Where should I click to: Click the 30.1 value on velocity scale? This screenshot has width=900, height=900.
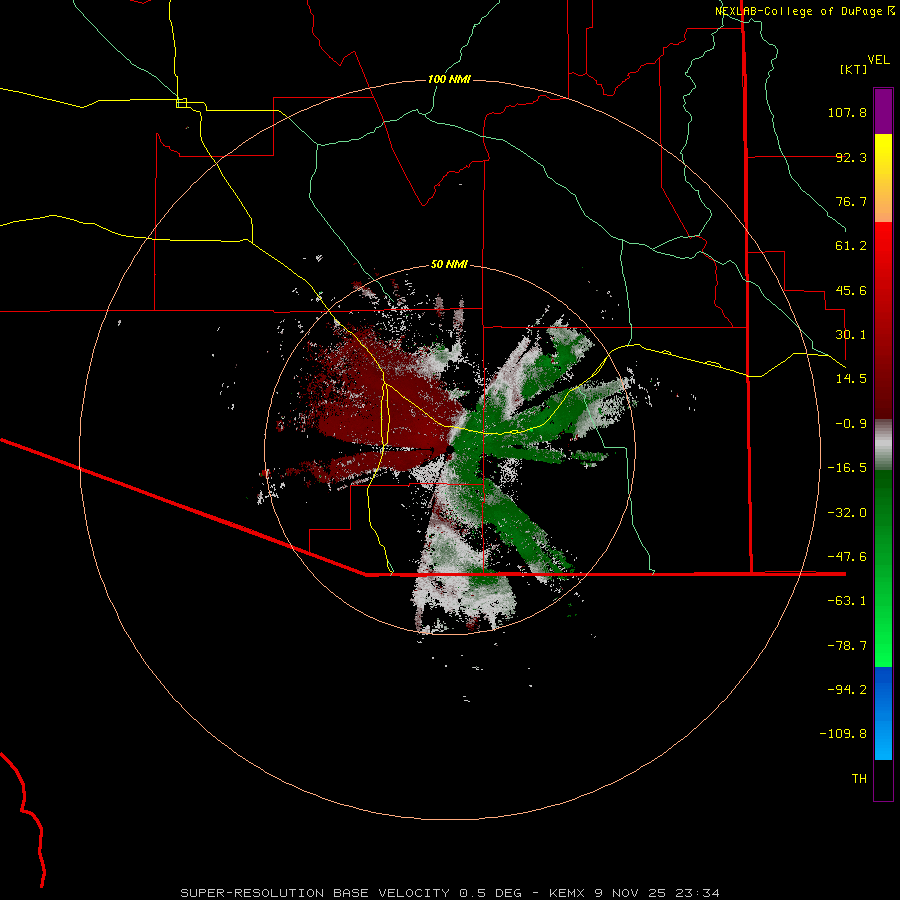pos(851,335)
